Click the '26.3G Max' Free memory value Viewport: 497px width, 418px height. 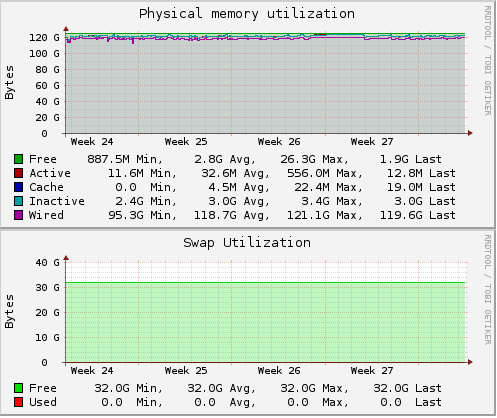[x=314, y=159]
